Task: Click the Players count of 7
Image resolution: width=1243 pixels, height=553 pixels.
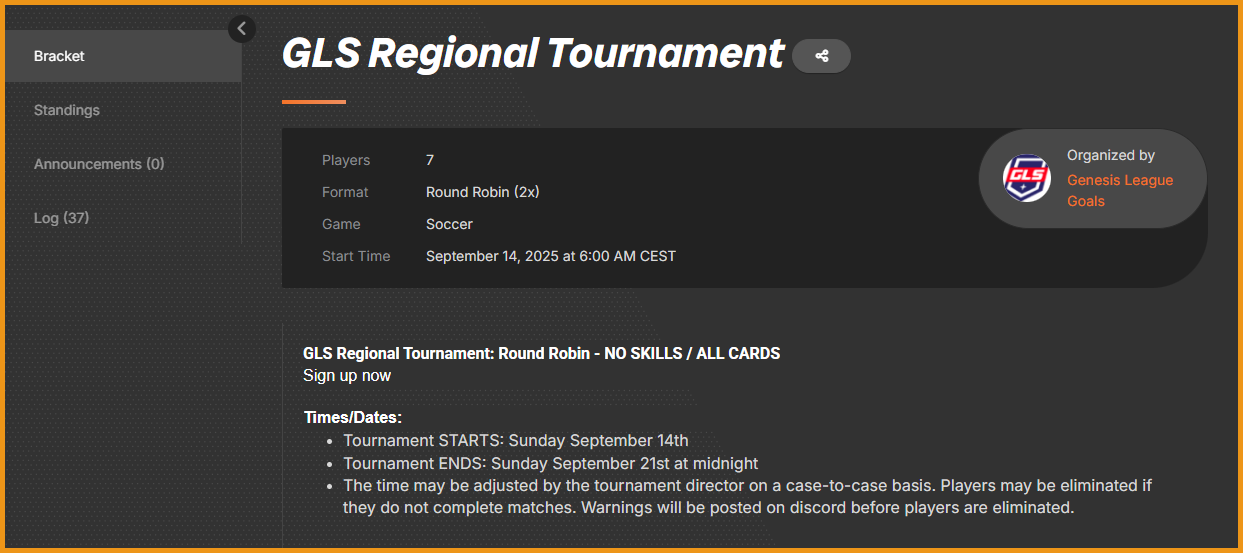Action: (x=430, y=160)
